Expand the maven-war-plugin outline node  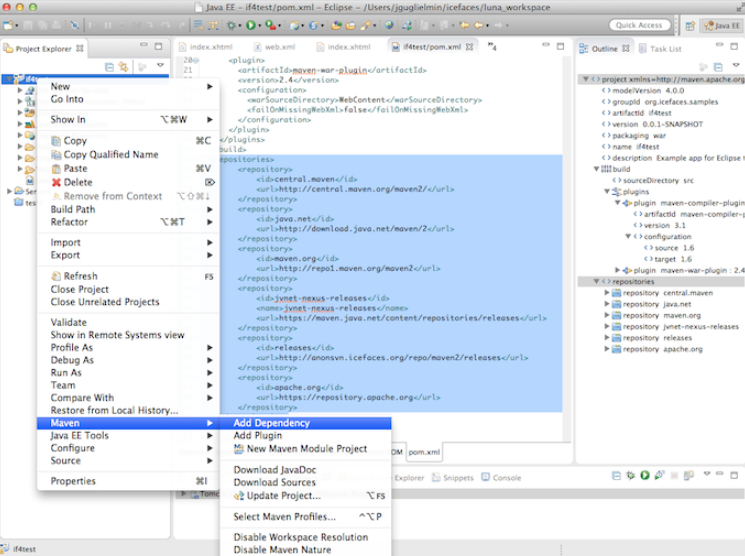[619, 270]
